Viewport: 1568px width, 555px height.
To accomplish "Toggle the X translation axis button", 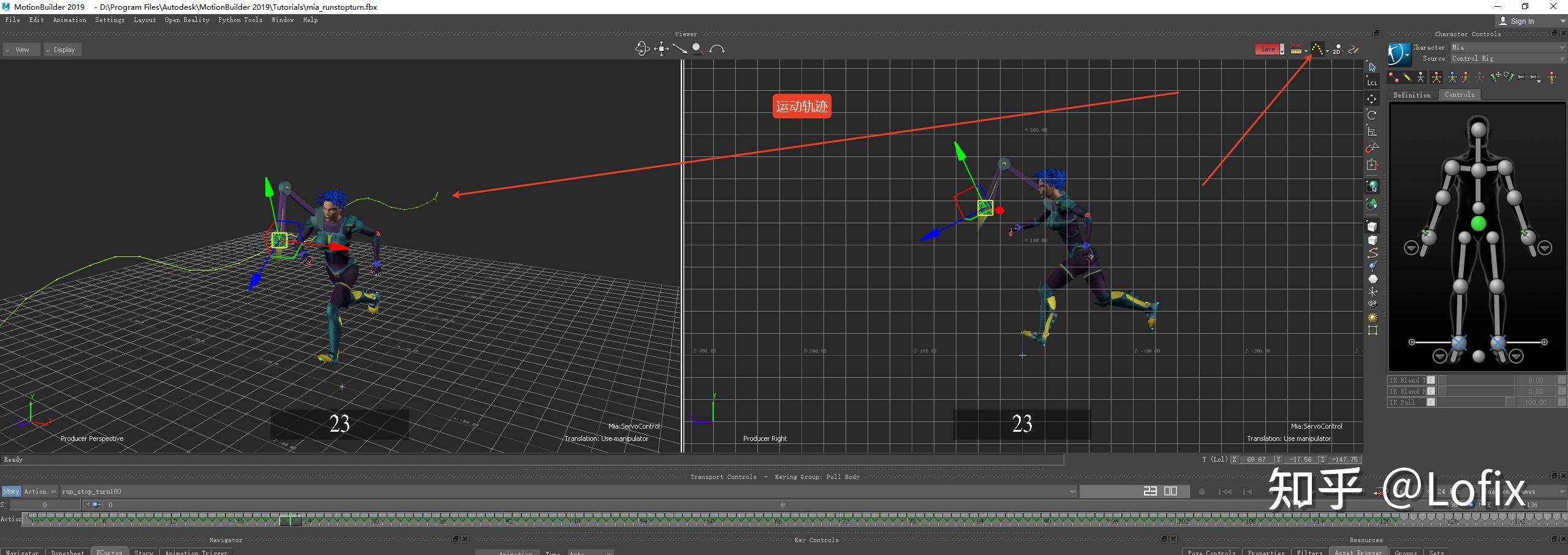I will [1235, 459].
